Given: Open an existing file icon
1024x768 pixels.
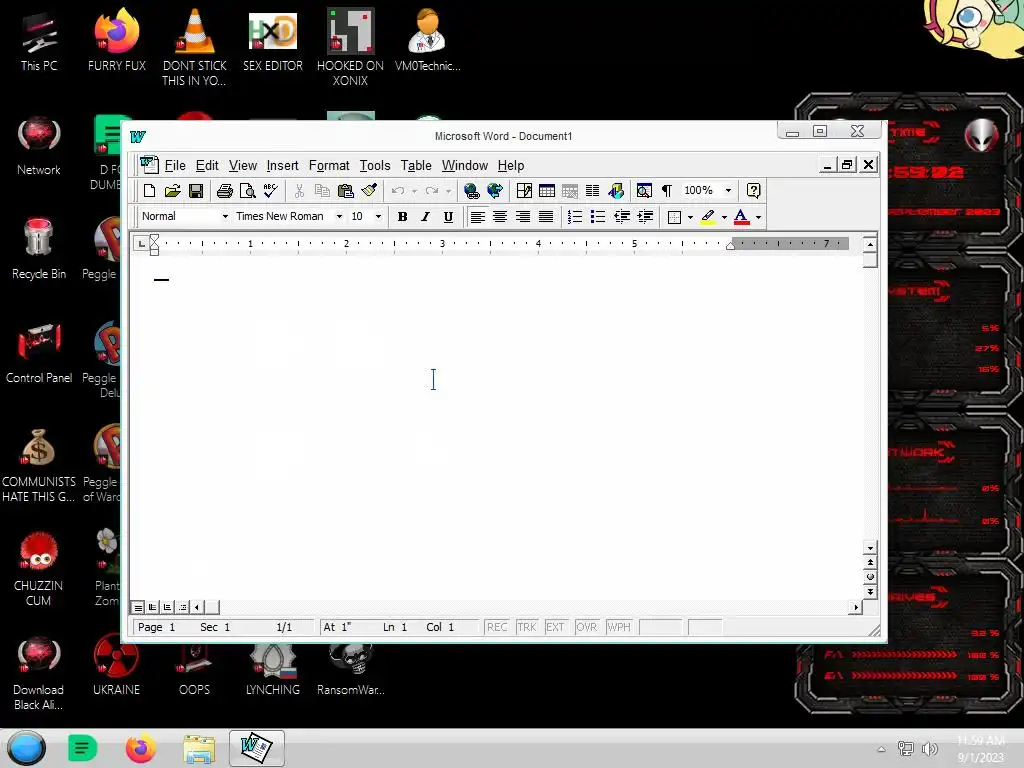Looking at the screenshot, I should tap(172, 191).
